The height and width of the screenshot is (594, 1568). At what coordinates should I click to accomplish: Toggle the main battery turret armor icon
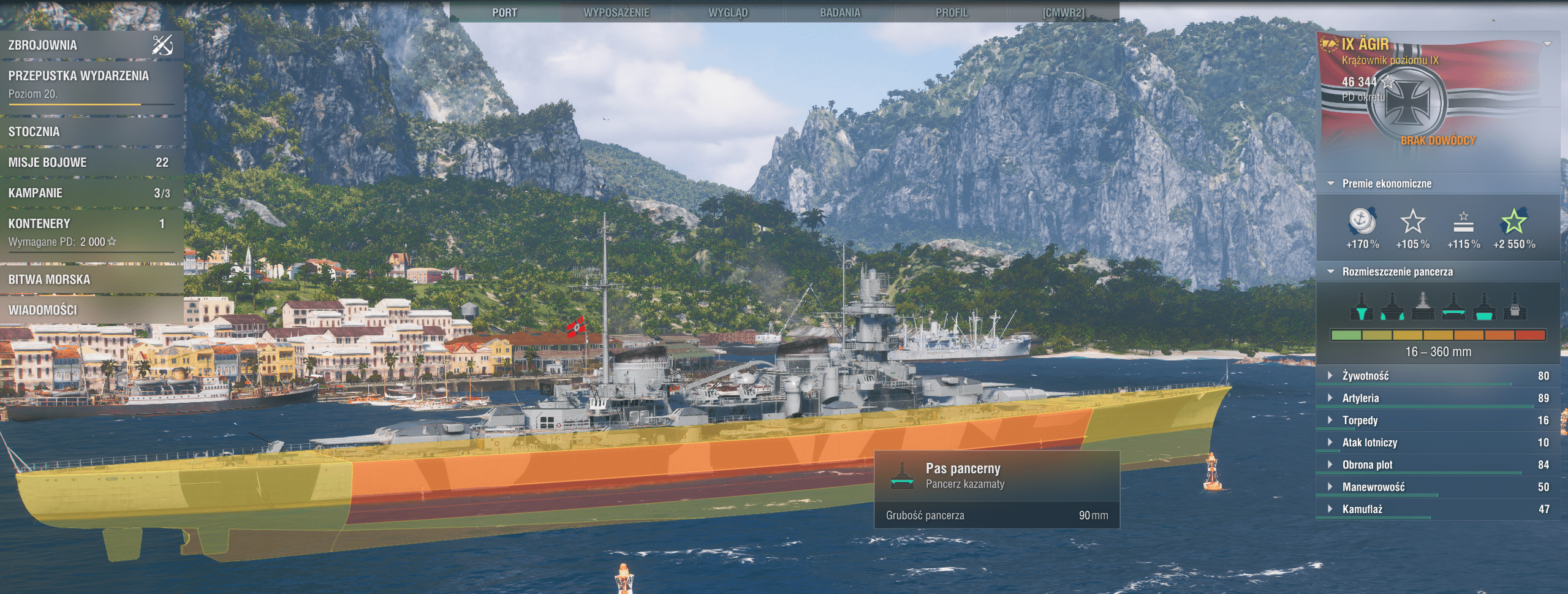(1514, 306)
